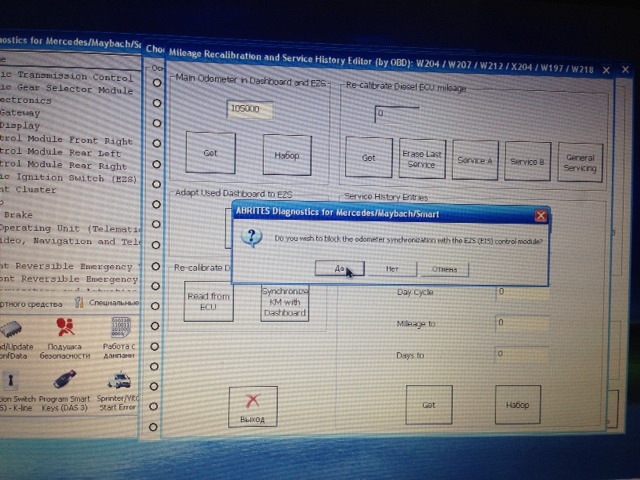This screenshot has height=480, width=640.
Task: Select Operating Unit (Telematic) entry
Action: pos(70,229)
